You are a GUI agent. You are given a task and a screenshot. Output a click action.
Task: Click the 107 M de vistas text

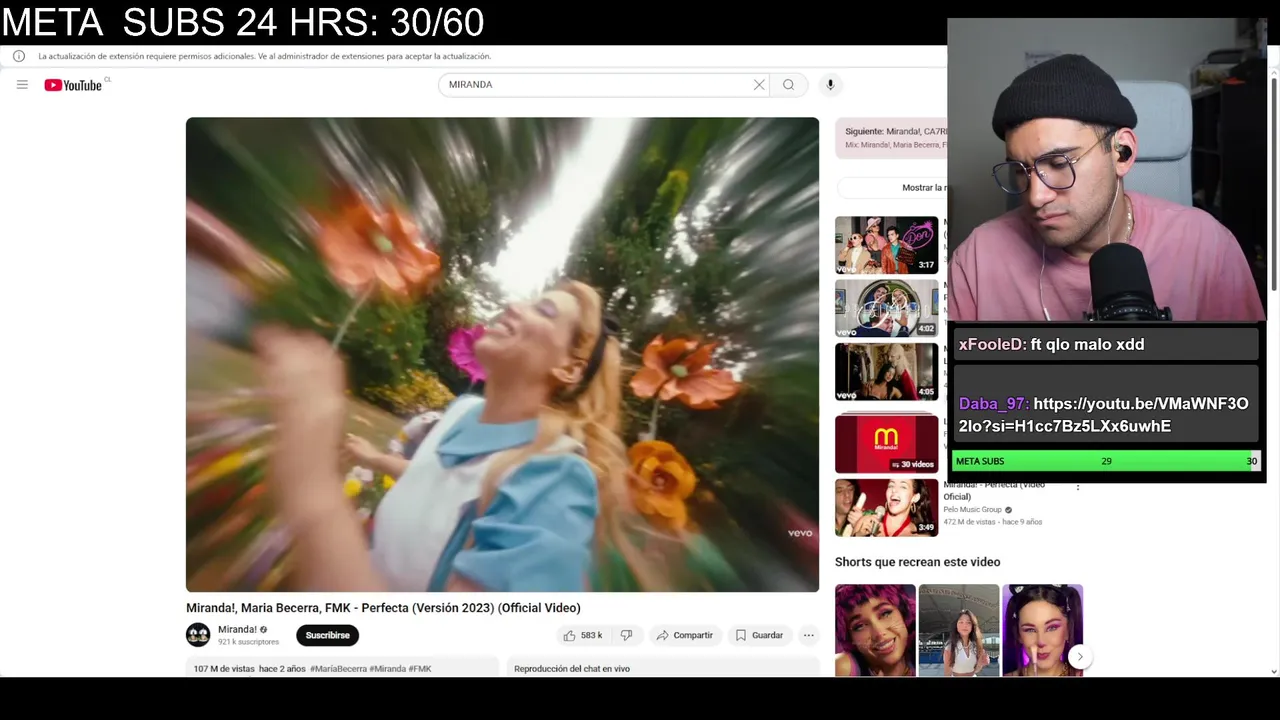tap(224, 669)
